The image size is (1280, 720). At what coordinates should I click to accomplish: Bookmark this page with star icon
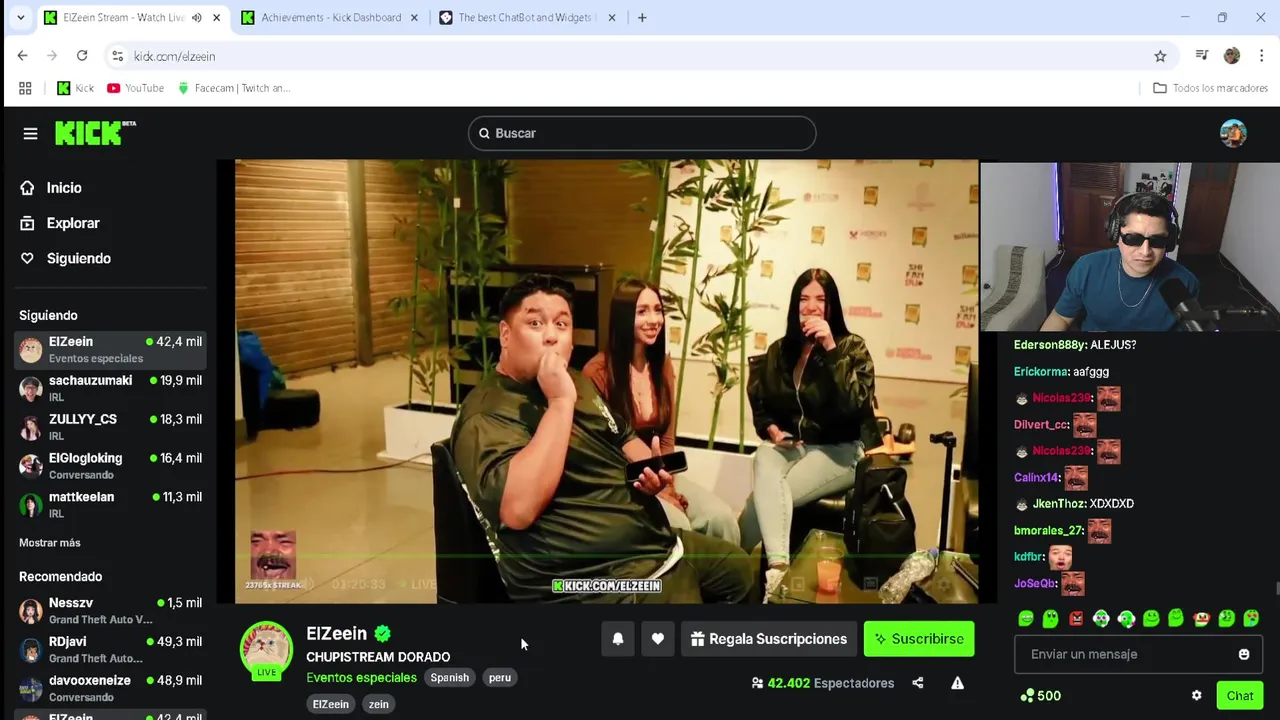point(1160,56)
